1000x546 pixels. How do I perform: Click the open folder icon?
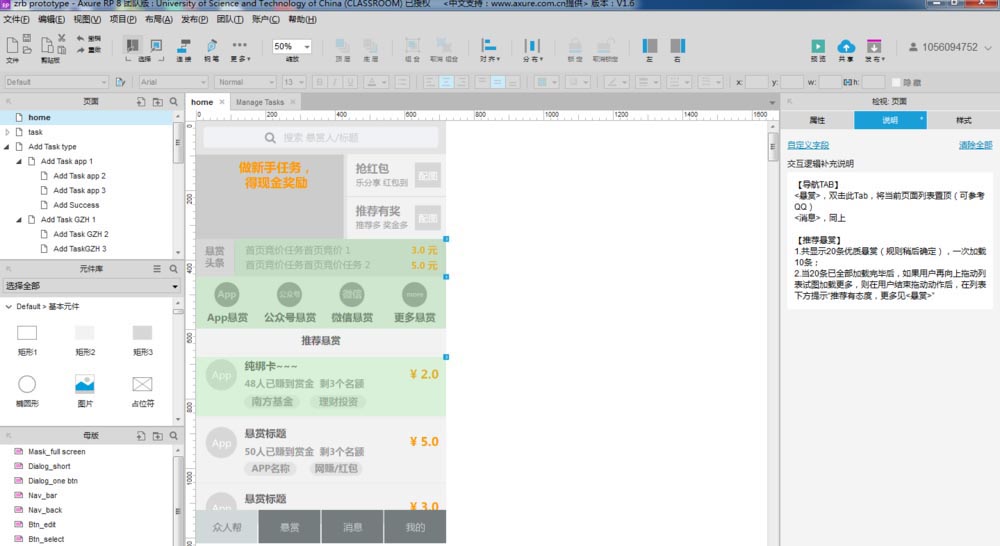click(x=27, y=50)
